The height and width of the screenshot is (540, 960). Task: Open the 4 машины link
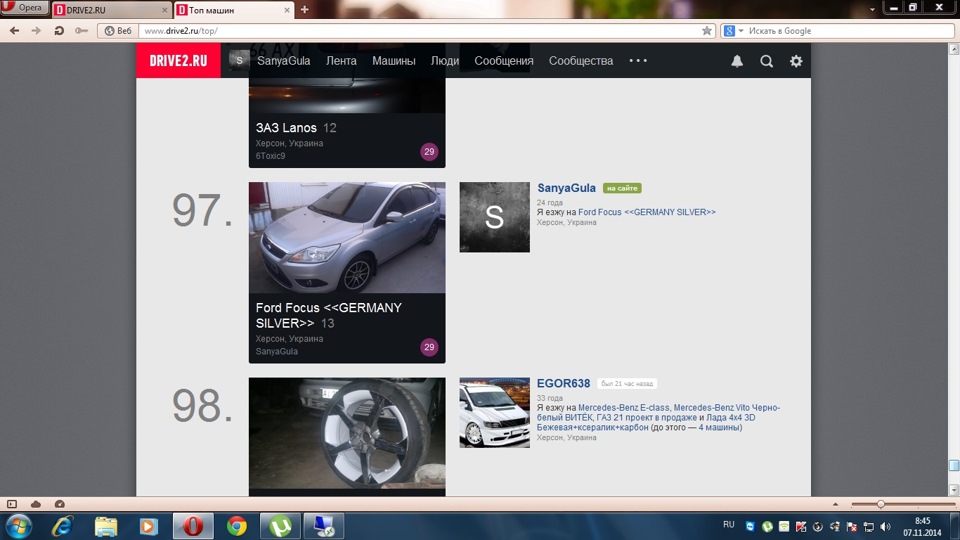(x=719, y=427)
